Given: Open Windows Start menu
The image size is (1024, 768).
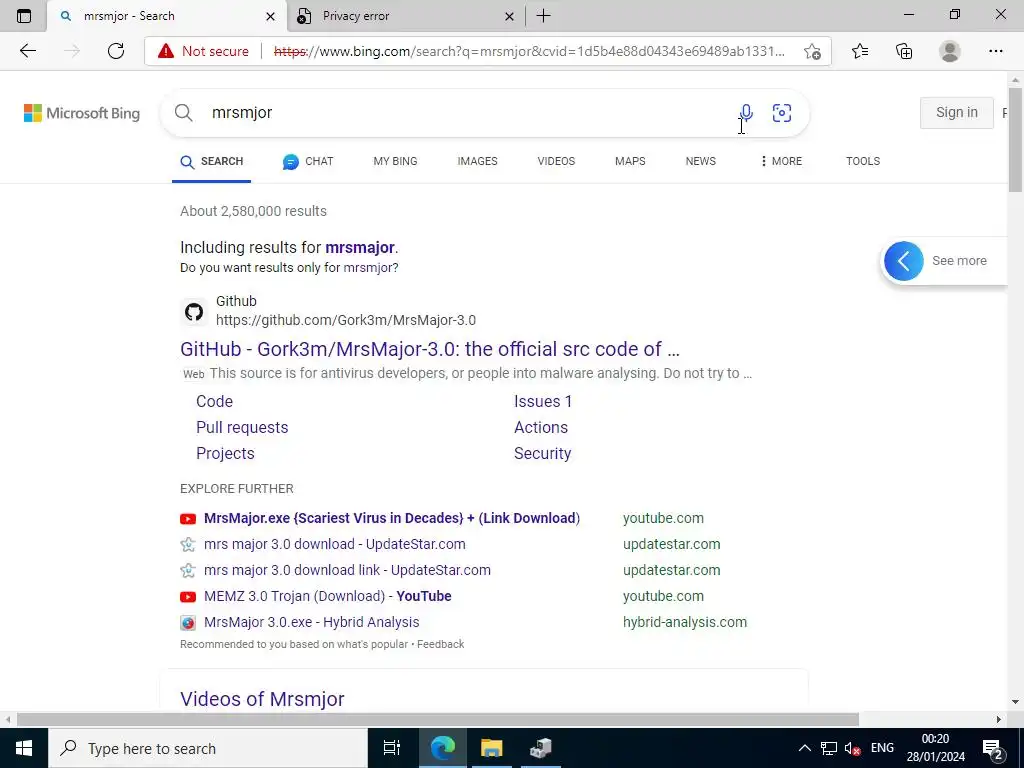Looking at the screenshot, I should 24,748.
